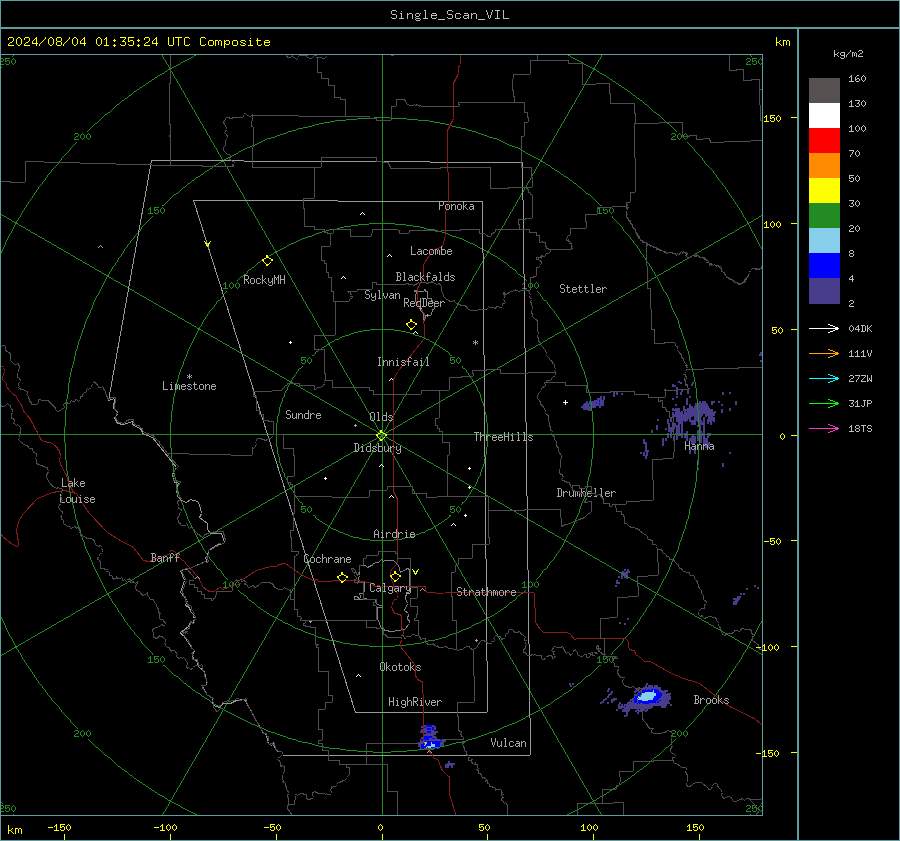Viewport: 900px width, 841px height.
Task: Select the yellow diamond marker below RedDeer
Action: click(411, 324)
